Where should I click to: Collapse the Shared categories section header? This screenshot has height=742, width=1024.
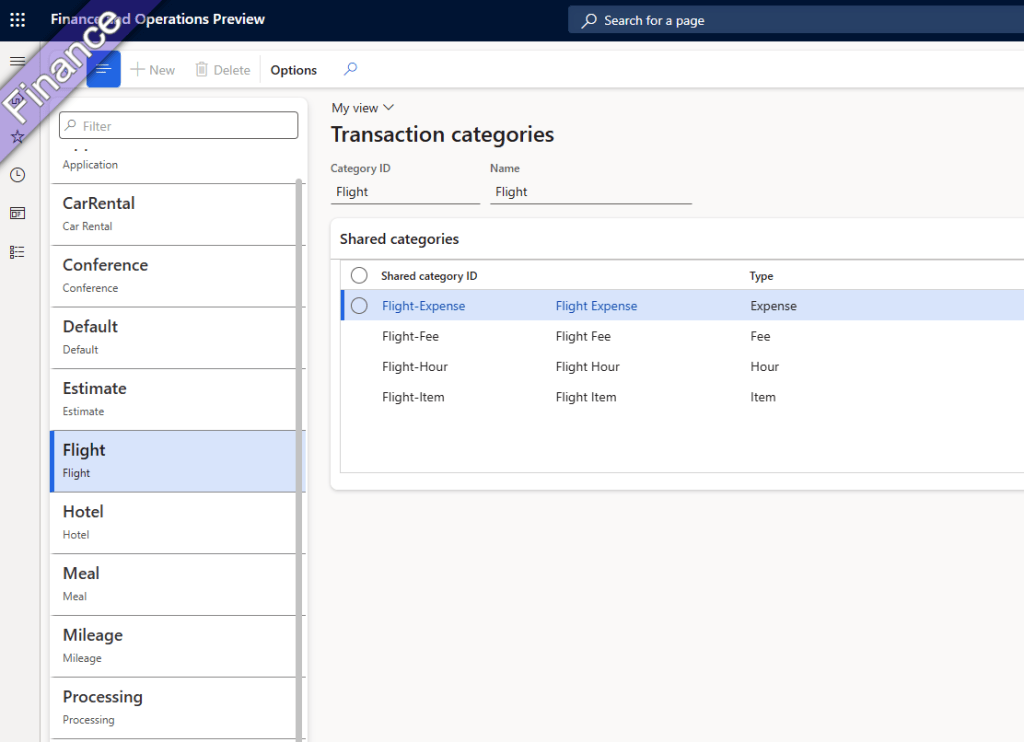[399, 239]
